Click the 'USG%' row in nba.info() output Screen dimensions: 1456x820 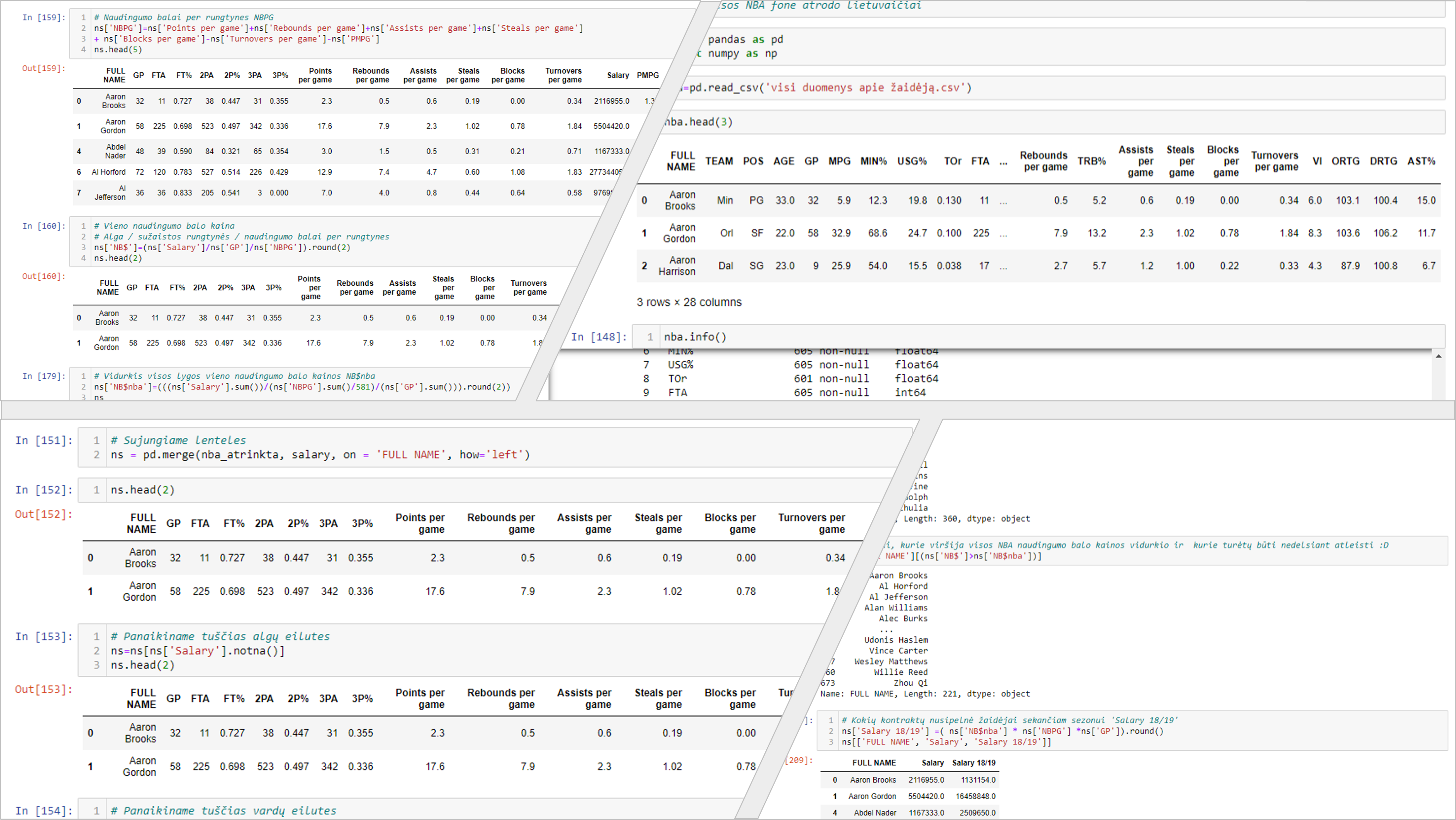point(790,365)
